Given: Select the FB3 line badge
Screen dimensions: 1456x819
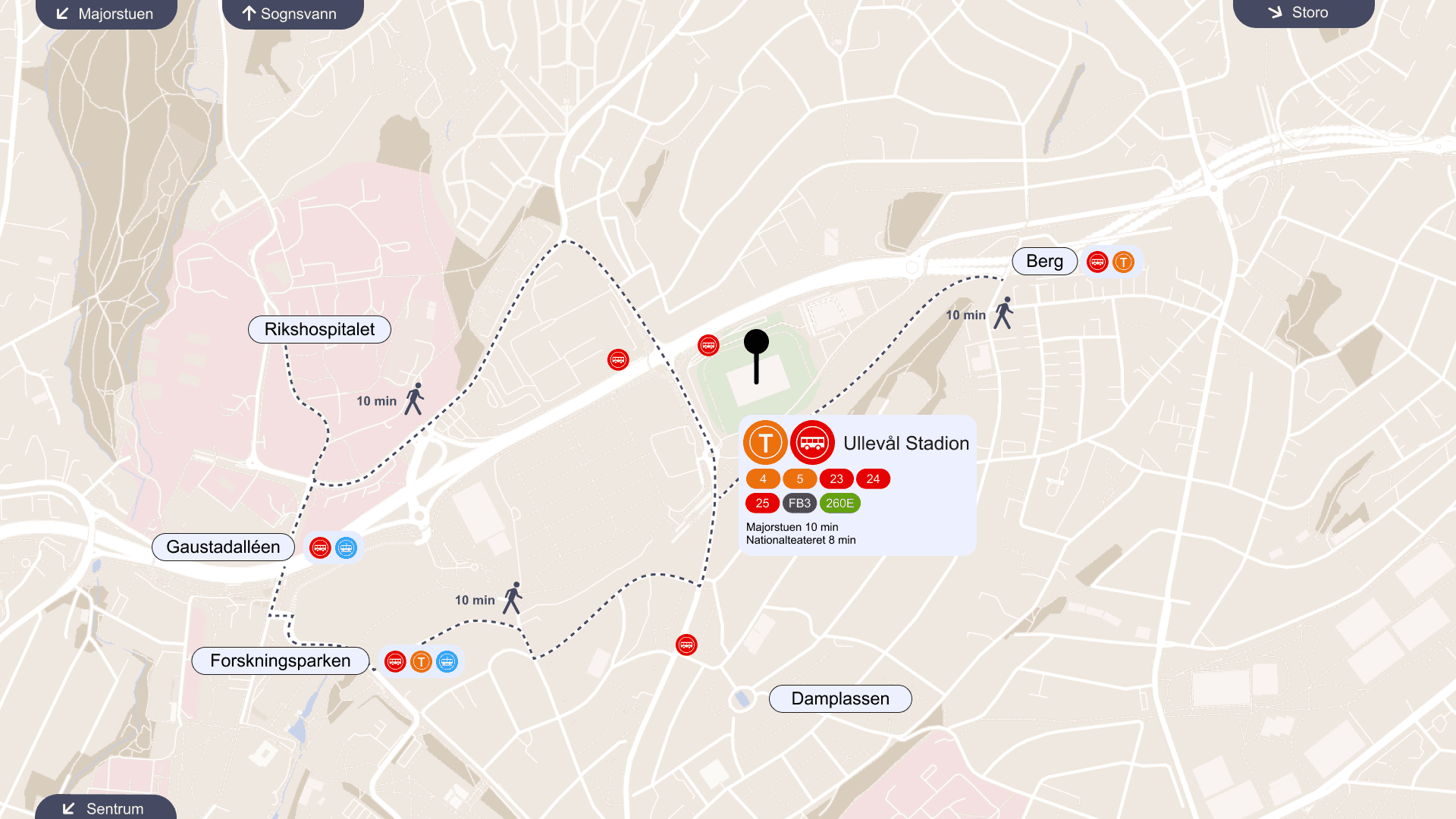Looking at the screenshot, I should point(799,504).
